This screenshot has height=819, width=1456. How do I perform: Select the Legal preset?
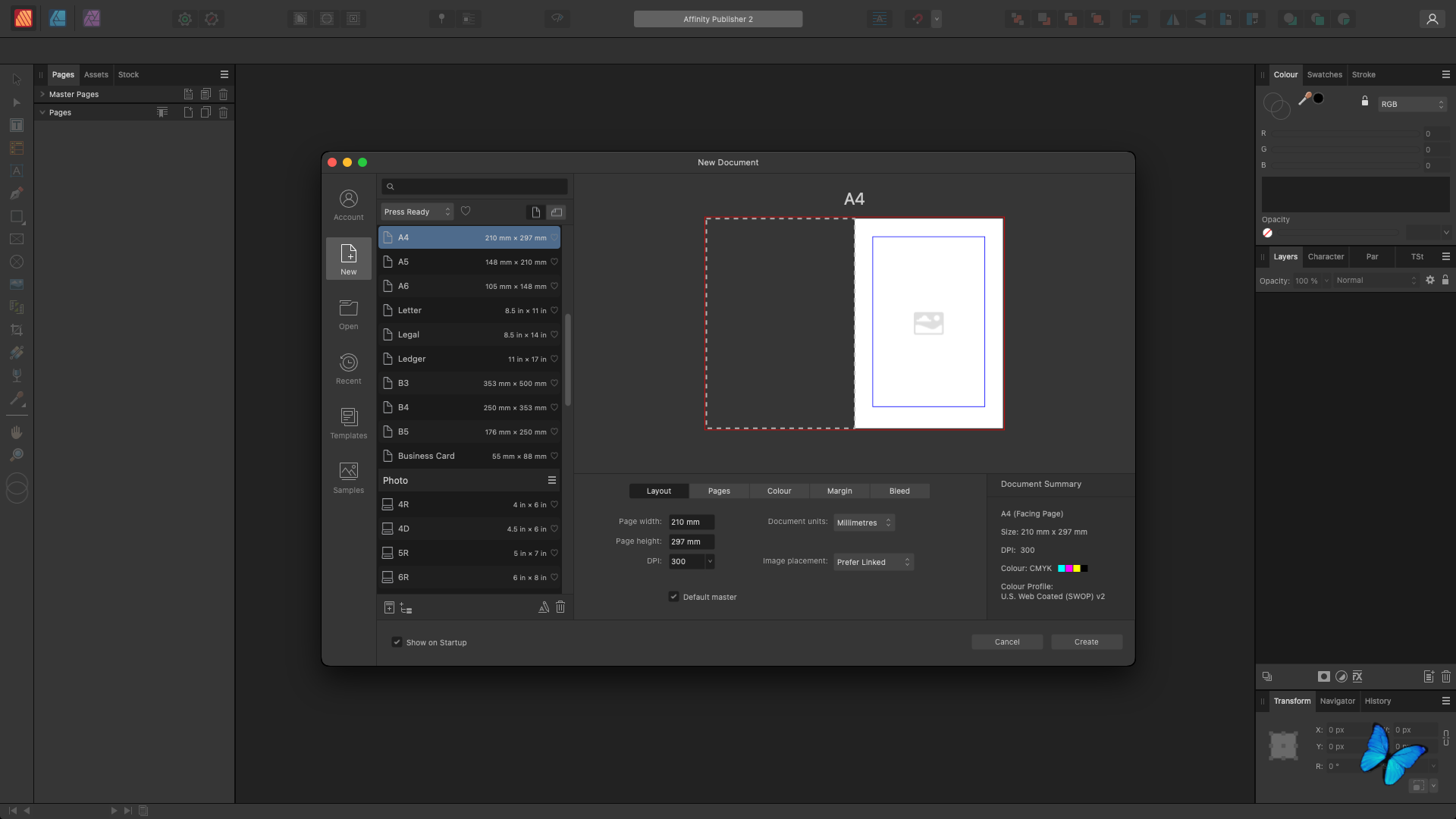point(469,334)
